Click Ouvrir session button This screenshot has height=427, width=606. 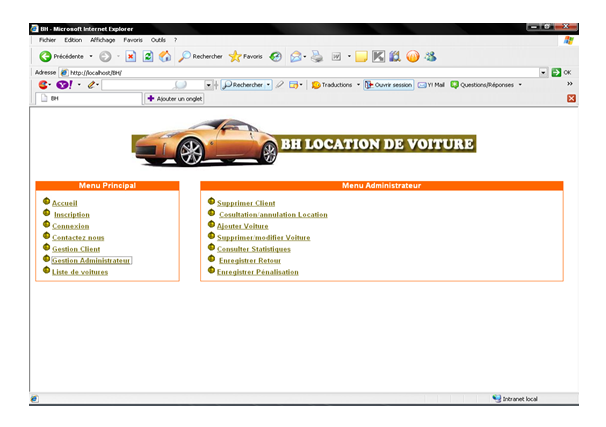click(x=388, y=85)
